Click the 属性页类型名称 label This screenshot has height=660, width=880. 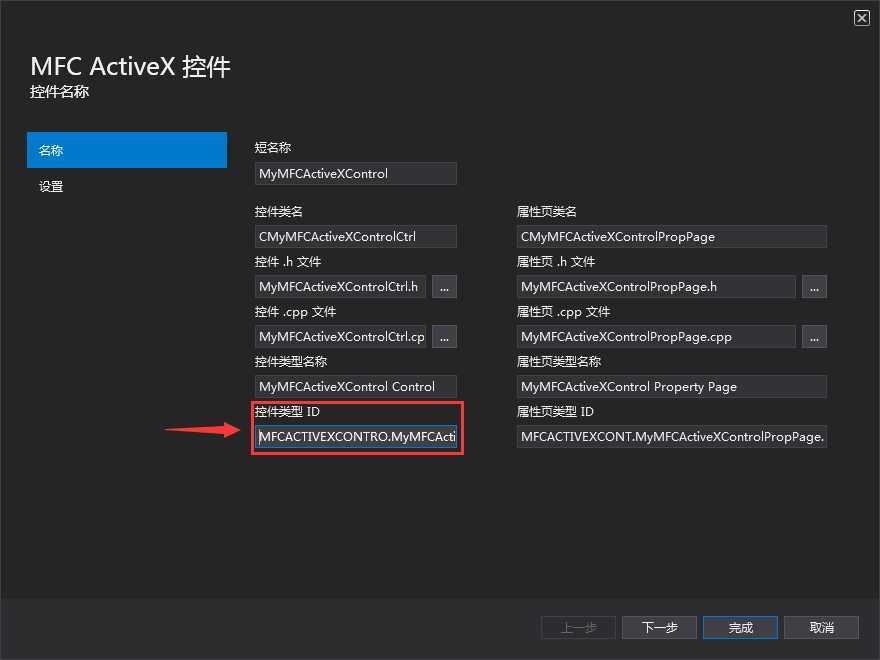tap(559, 361)
